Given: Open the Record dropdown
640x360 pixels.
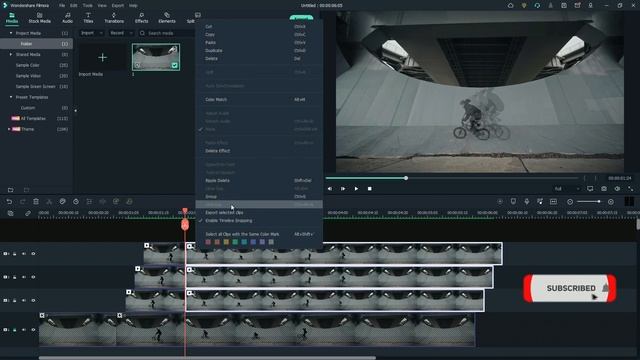Looking at the screenshot, I should click(121, 33).
